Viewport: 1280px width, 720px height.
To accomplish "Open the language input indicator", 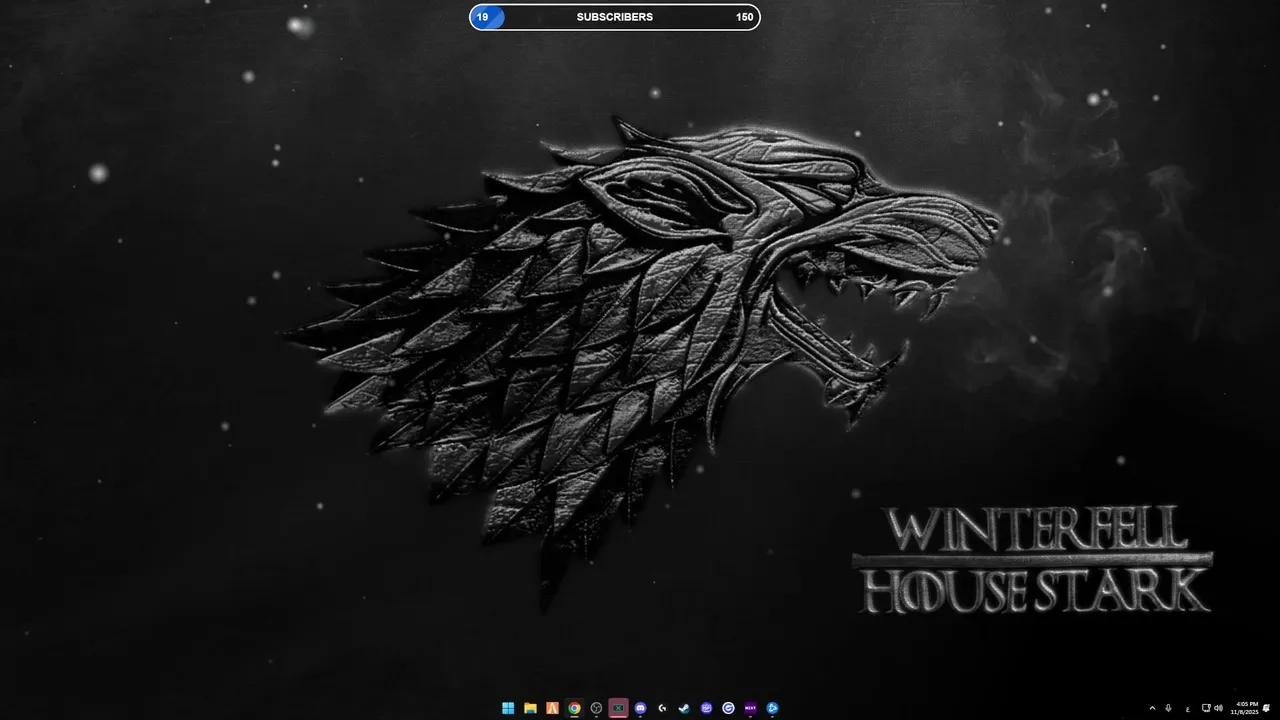I will 1188,708.
